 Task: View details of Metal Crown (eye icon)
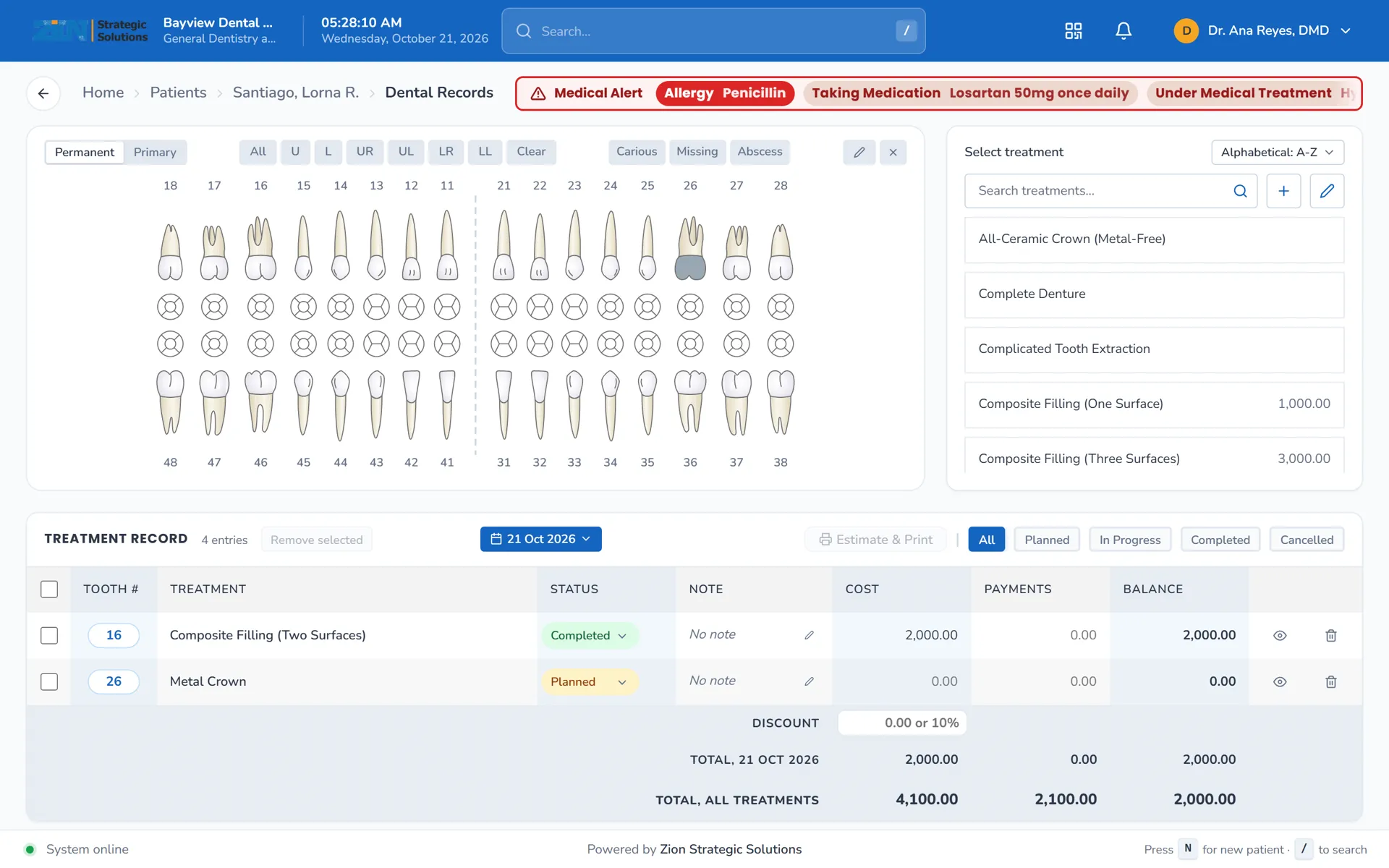(1280, 681)
